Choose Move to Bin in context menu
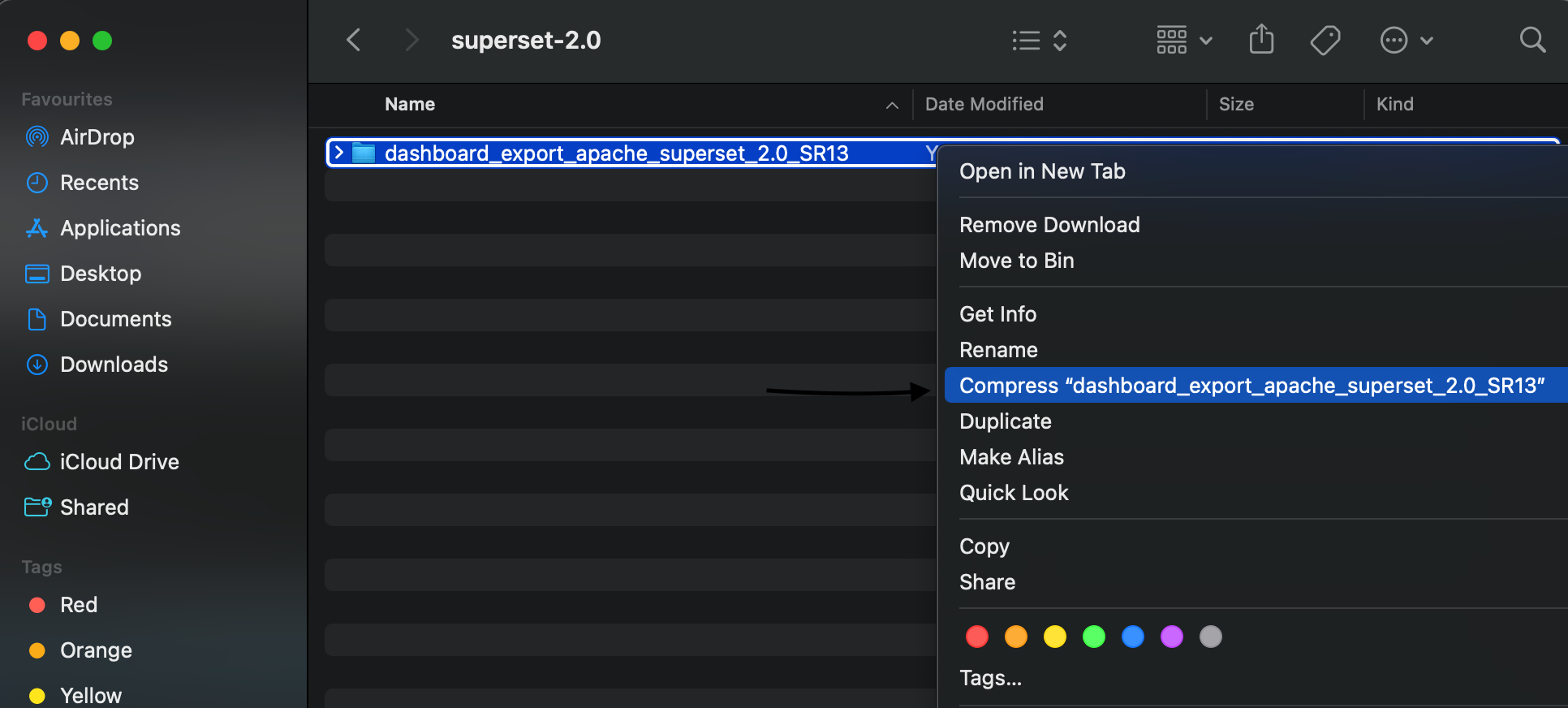Viewport: 1568px width, 708px height. tap(1016, 261)
